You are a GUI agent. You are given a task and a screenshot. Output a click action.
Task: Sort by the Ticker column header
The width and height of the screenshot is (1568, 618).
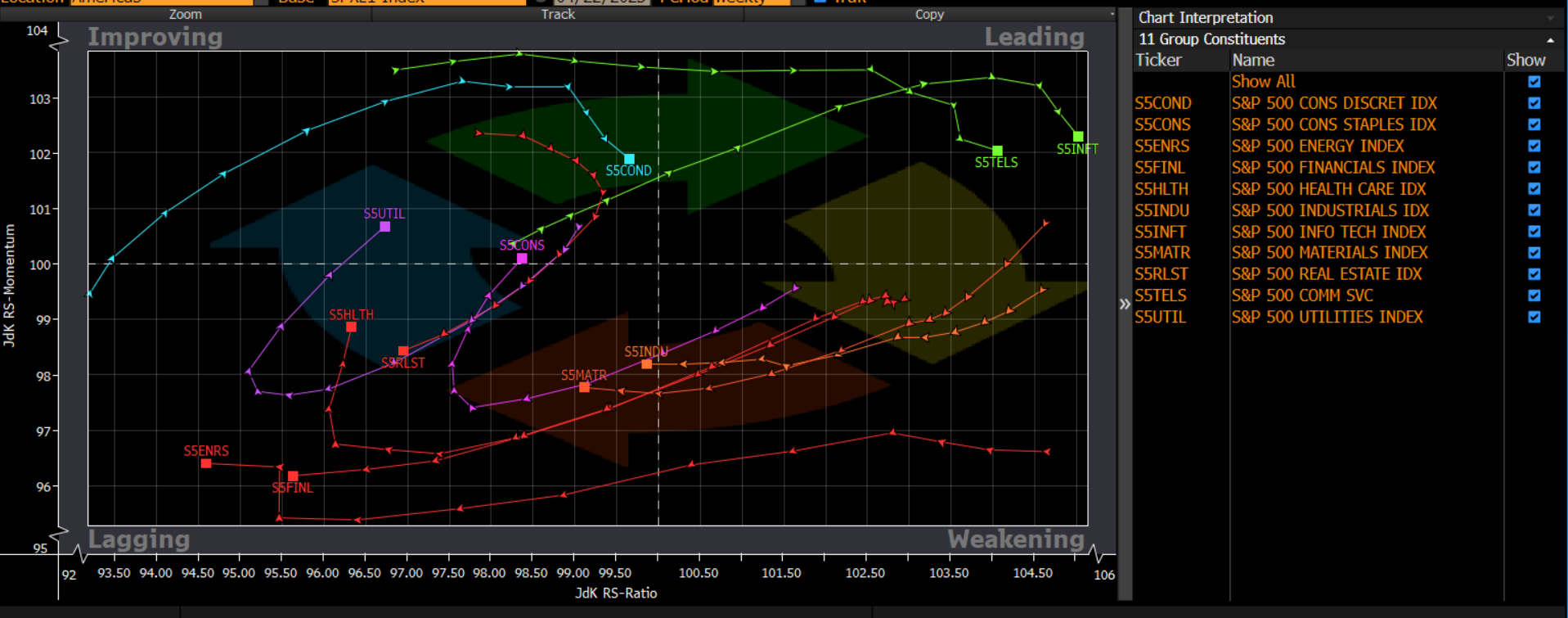click(1158, 61)
